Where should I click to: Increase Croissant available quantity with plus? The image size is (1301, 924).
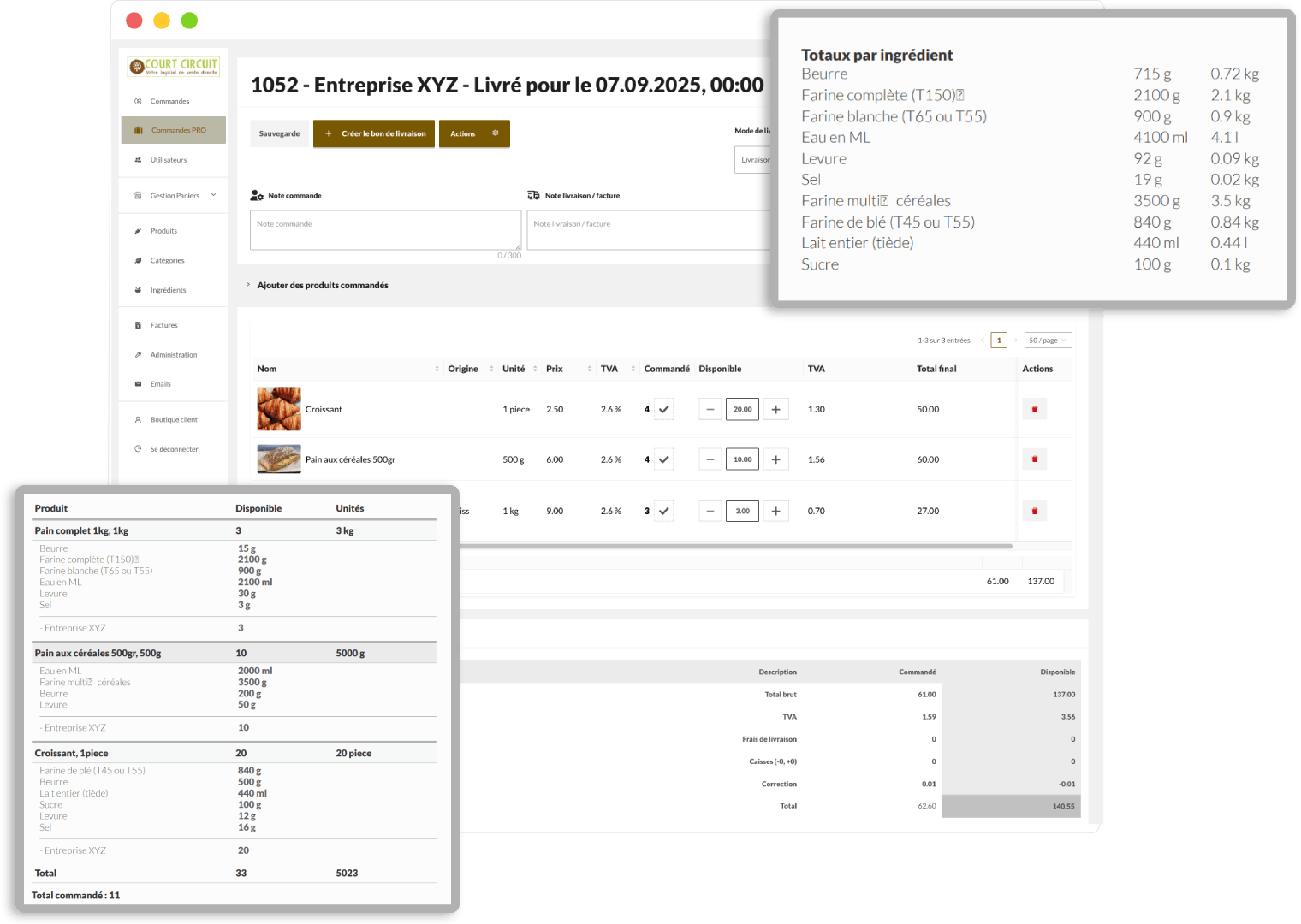pyautogui.click(x=775, y=409)
